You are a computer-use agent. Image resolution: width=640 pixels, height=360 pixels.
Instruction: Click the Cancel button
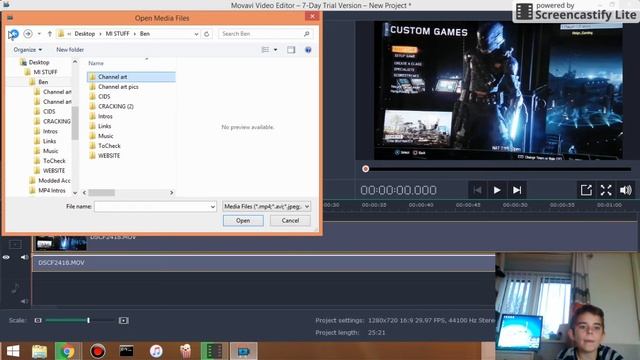click(290, 221)
